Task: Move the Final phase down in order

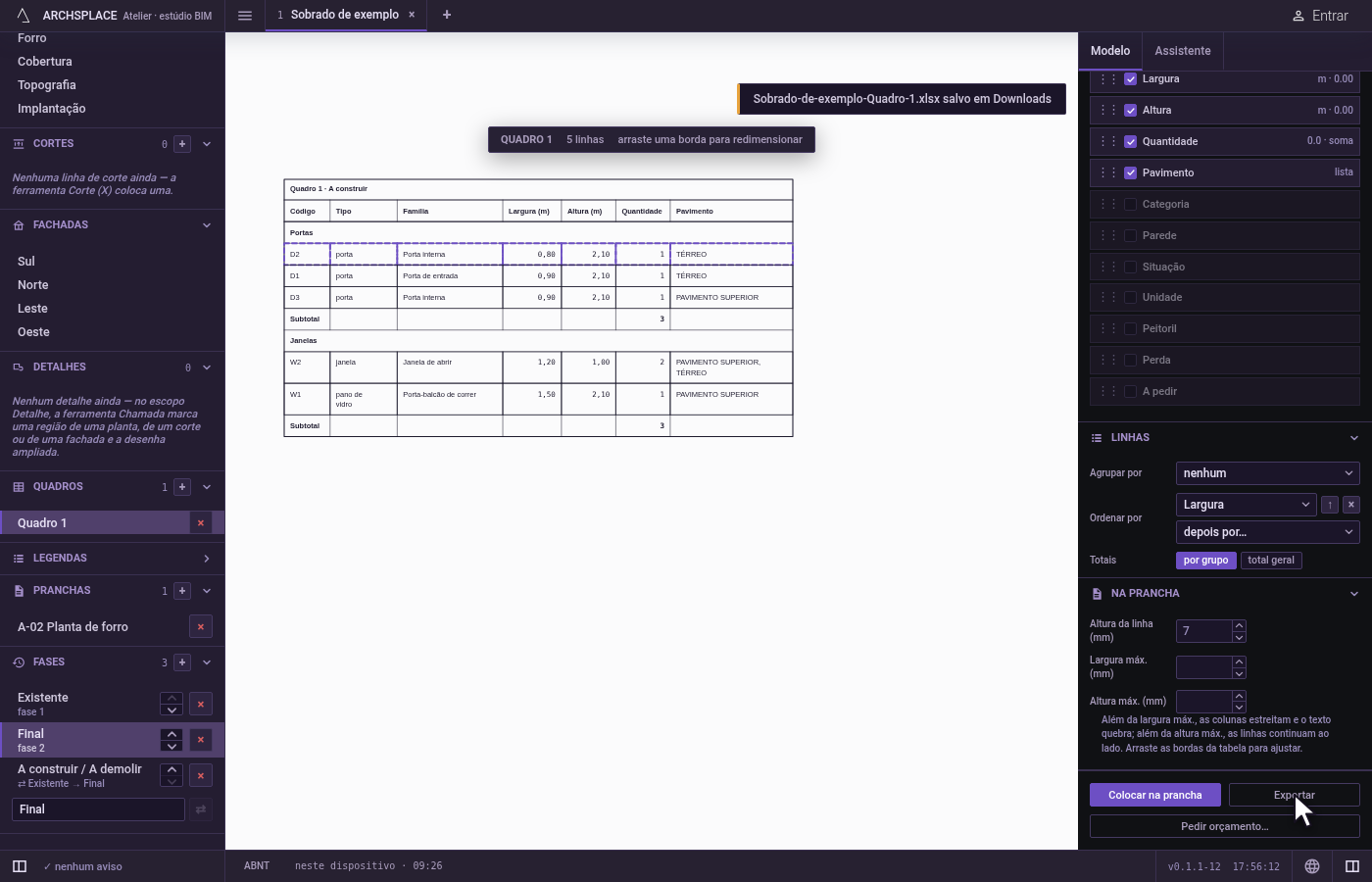Action: (x=171, y=746)
